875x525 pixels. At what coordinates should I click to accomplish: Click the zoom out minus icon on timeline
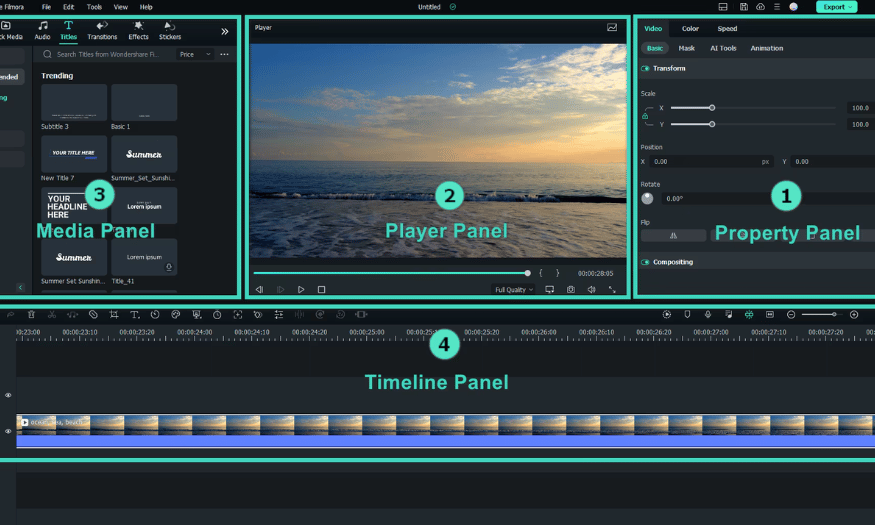791,315
